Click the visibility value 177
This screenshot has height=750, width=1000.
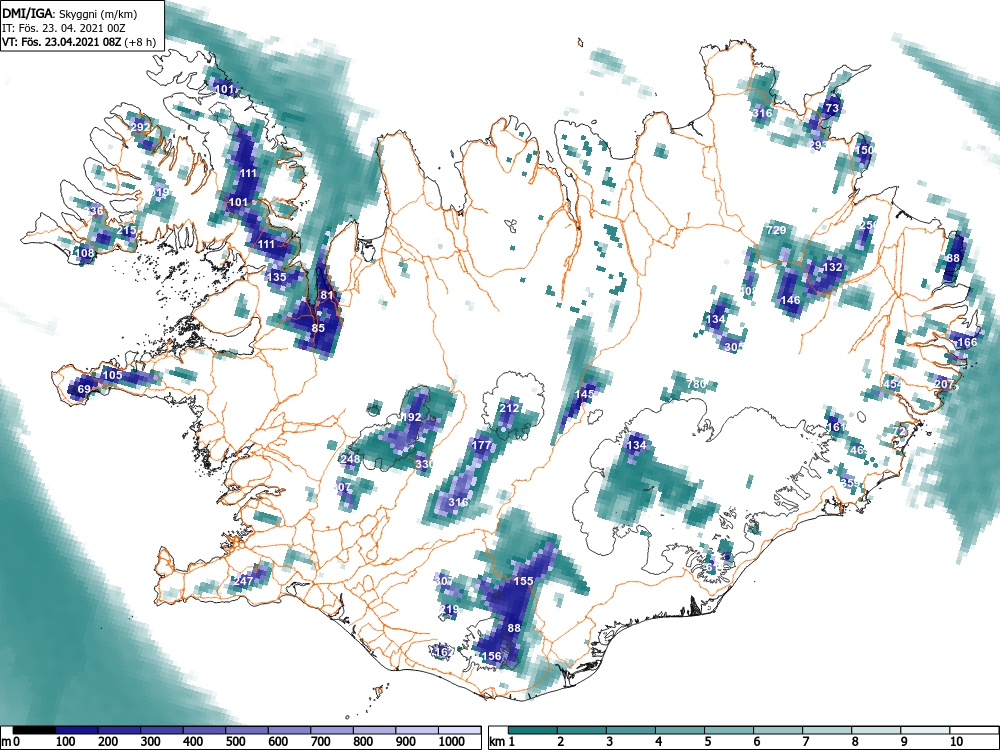point(482,445)
